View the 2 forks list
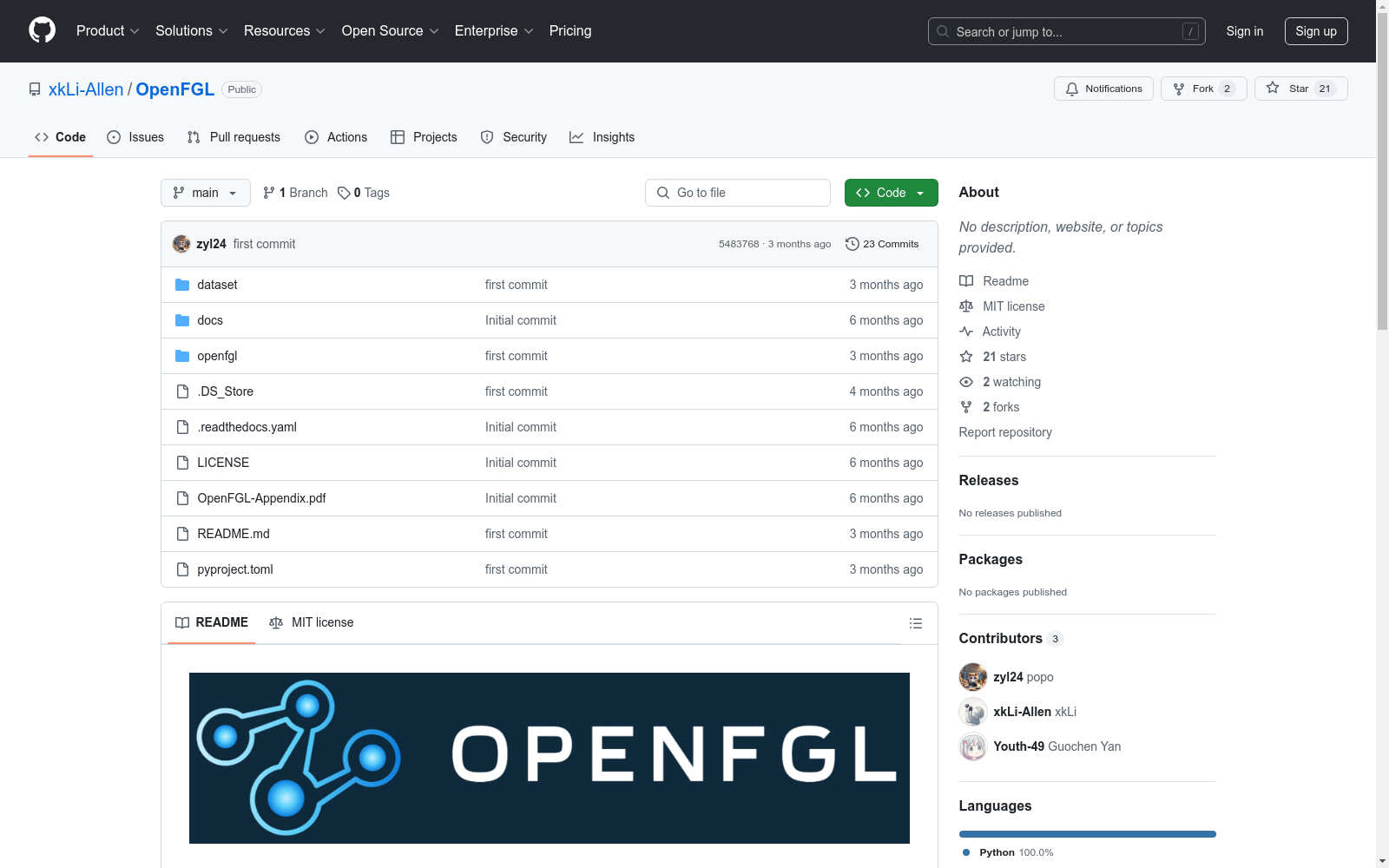The width and height of the screenshot is (1389, 868). (990, 407)
